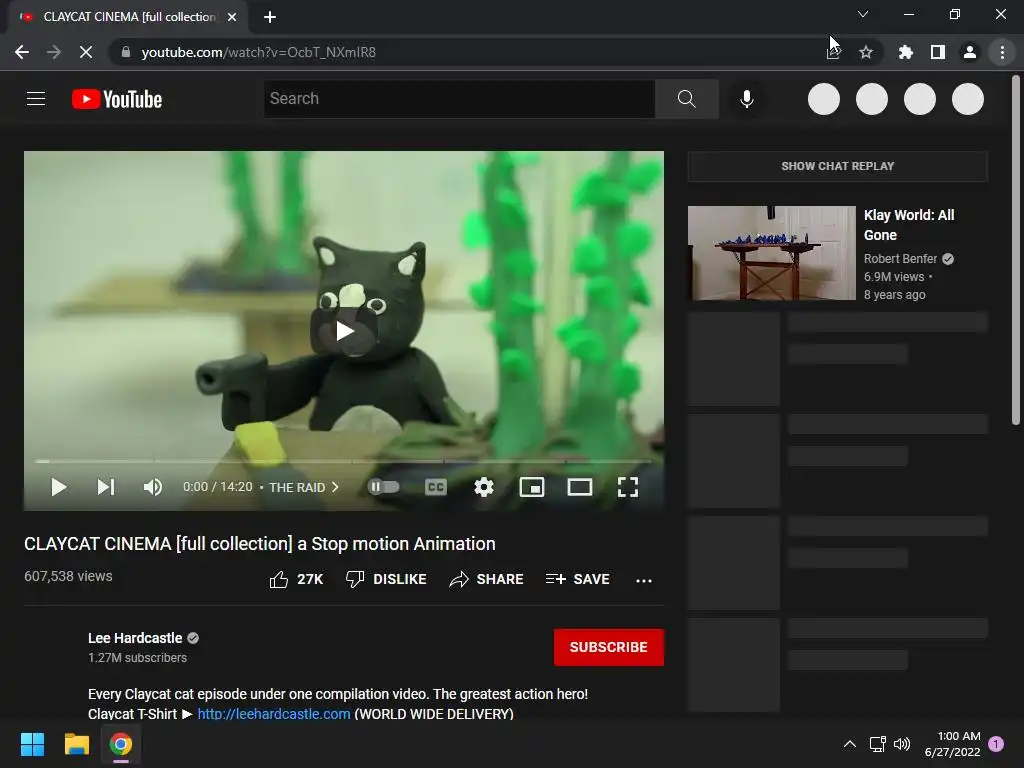Open Chrome profile menu

970,52
